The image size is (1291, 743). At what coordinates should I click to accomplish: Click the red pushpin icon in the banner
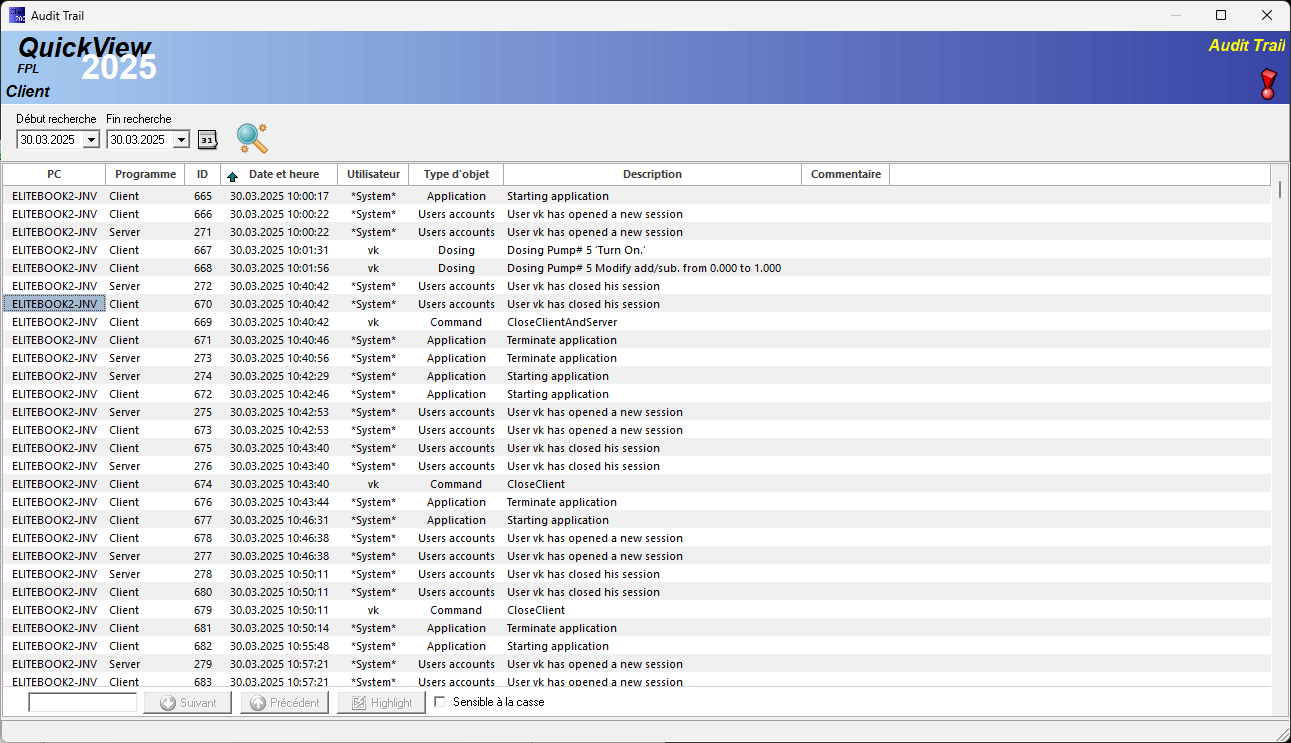[x=1267, y=84]
